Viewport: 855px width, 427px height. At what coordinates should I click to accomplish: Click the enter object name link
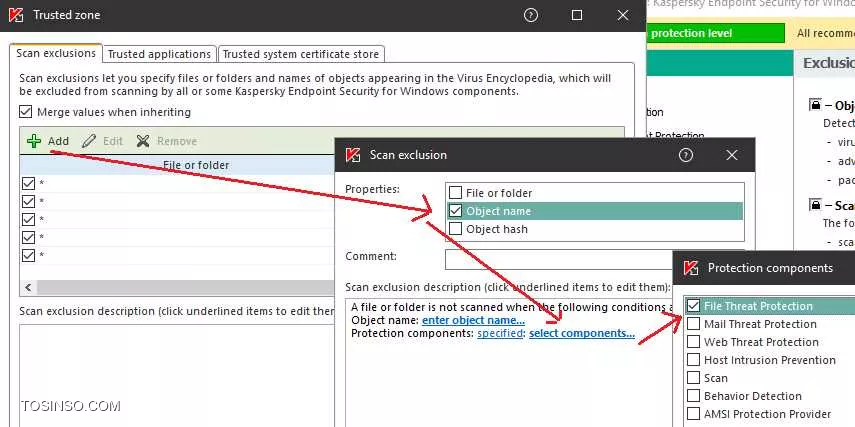coord(473,321)
